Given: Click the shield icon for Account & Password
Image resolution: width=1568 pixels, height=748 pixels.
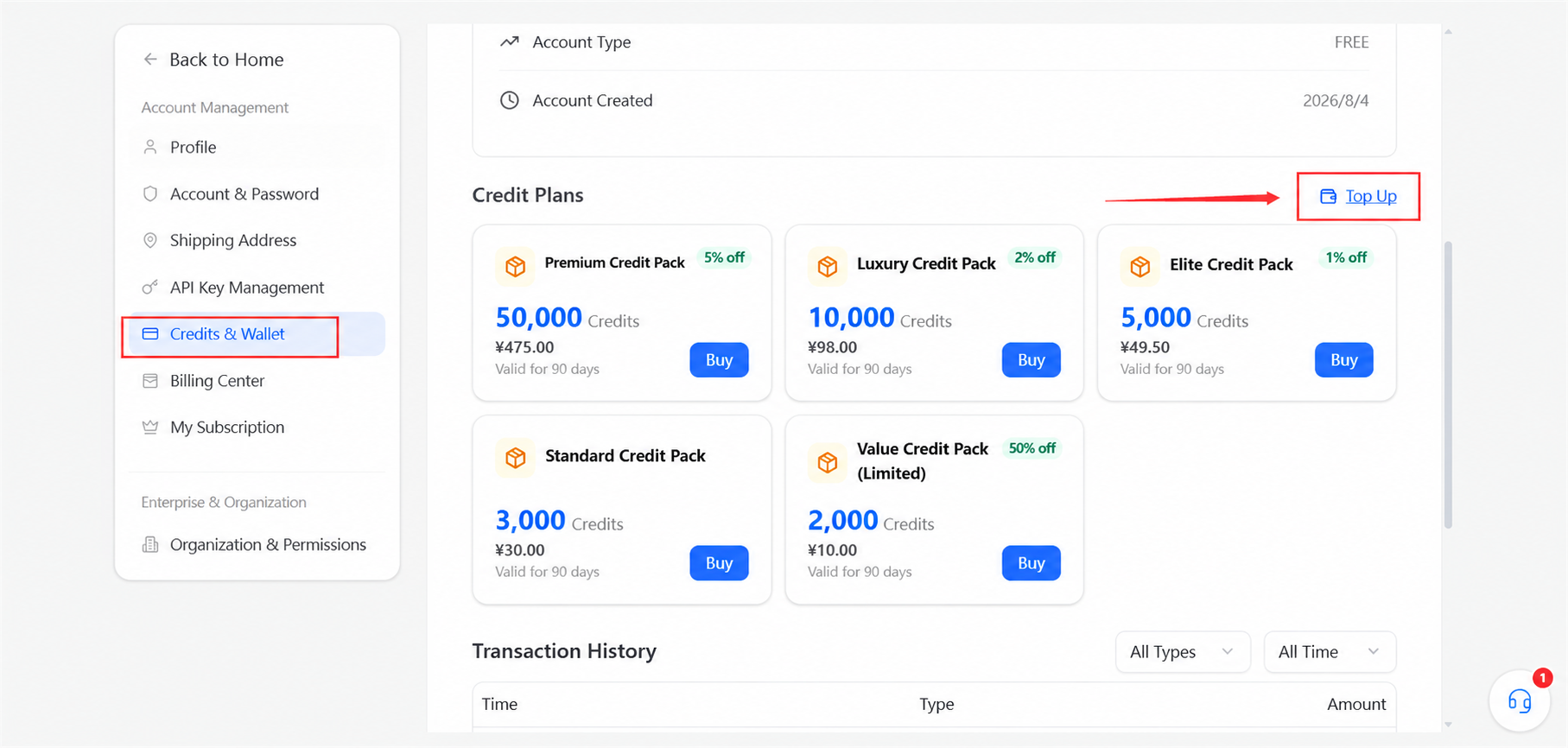Looking at the screenshot, I should 150,193.
